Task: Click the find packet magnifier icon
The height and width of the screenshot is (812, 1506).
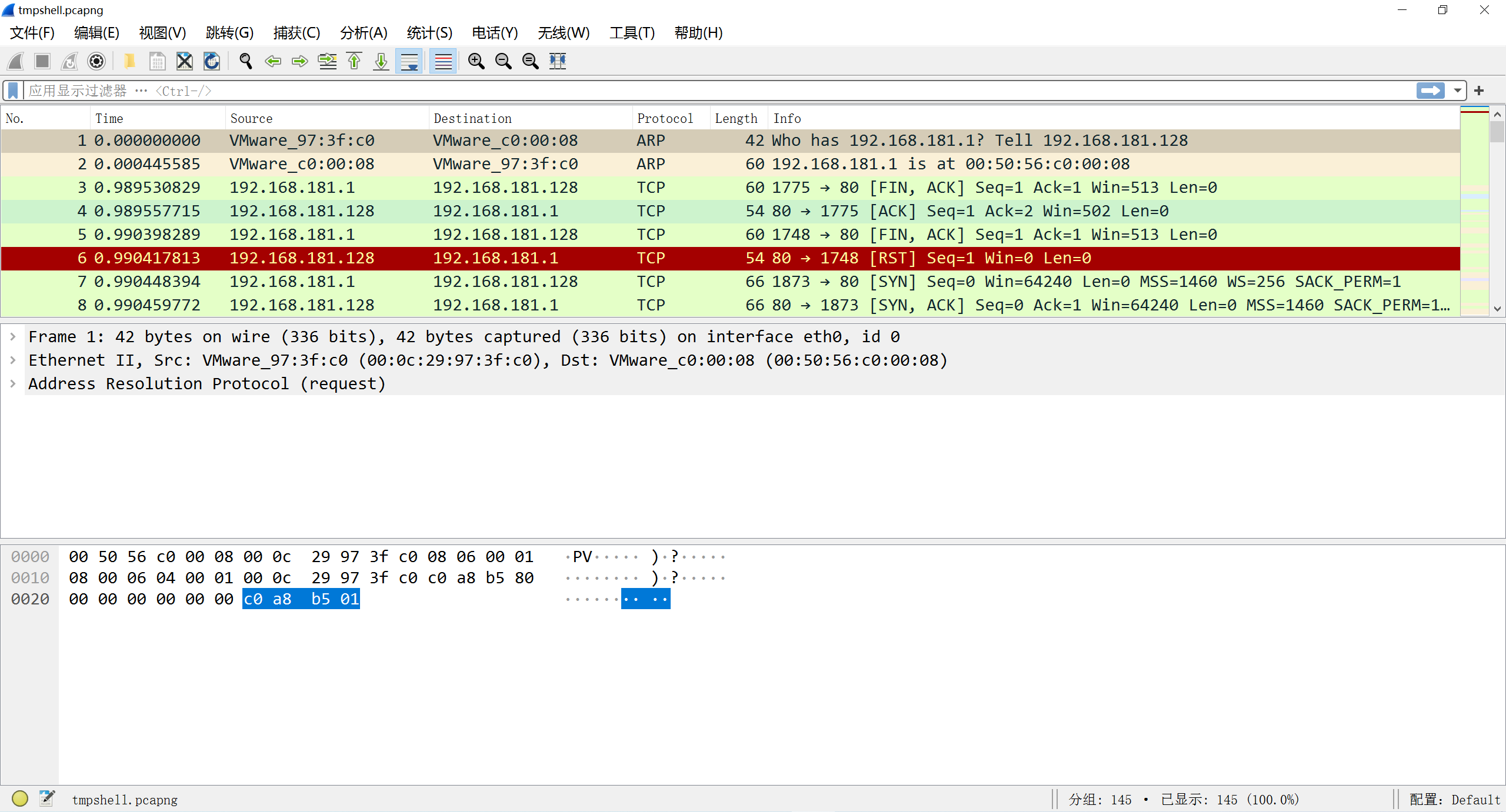Action: [245, 61]
